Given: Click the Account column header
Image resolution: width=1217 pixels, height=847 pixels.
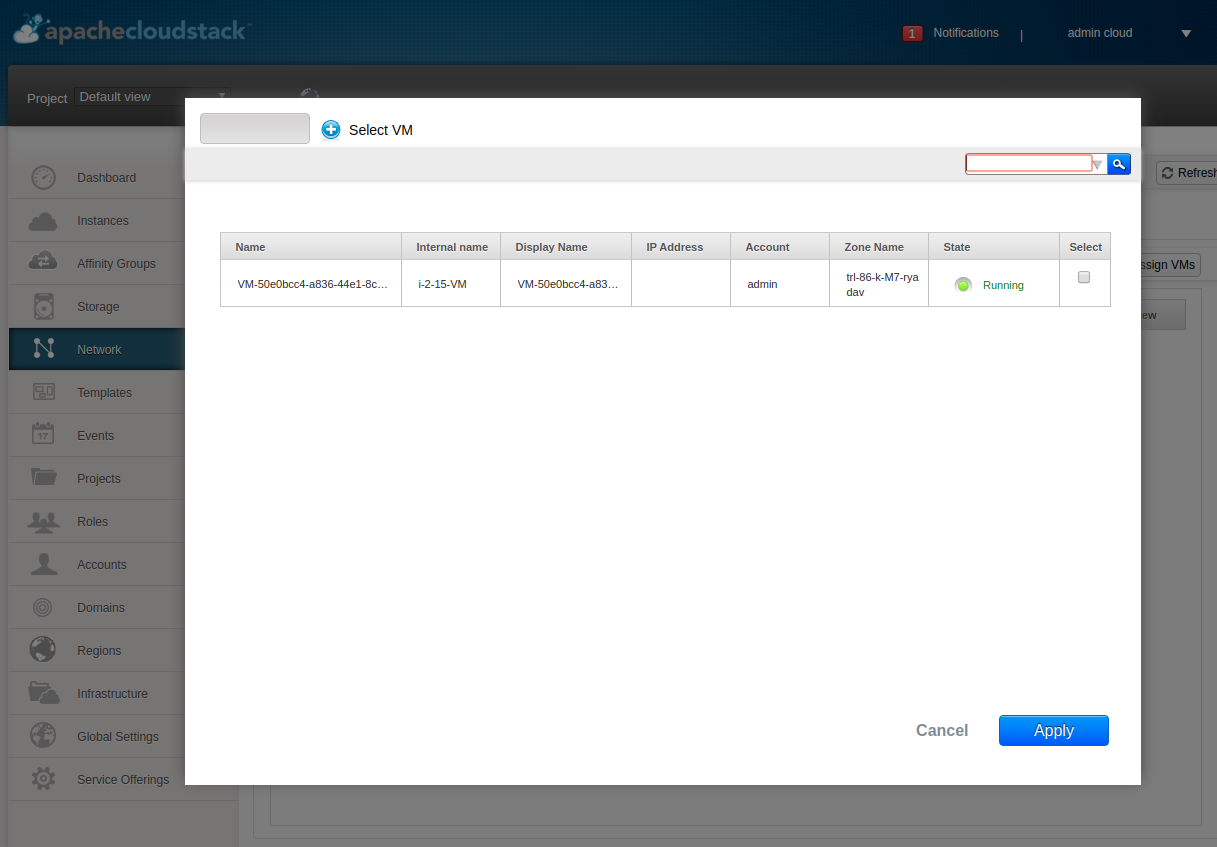Looking at the screenshot, I should point(780,246).
